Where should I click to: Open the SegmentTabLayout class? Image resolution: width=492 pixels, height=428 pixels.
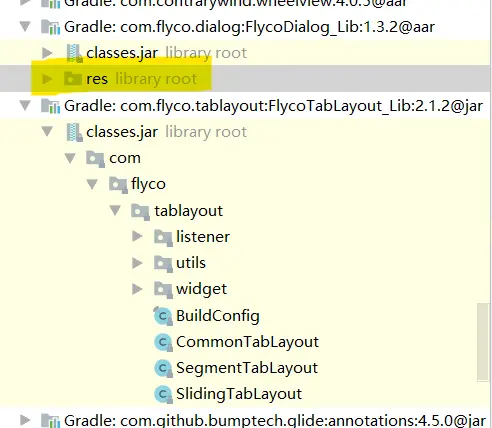pos(247,368)
